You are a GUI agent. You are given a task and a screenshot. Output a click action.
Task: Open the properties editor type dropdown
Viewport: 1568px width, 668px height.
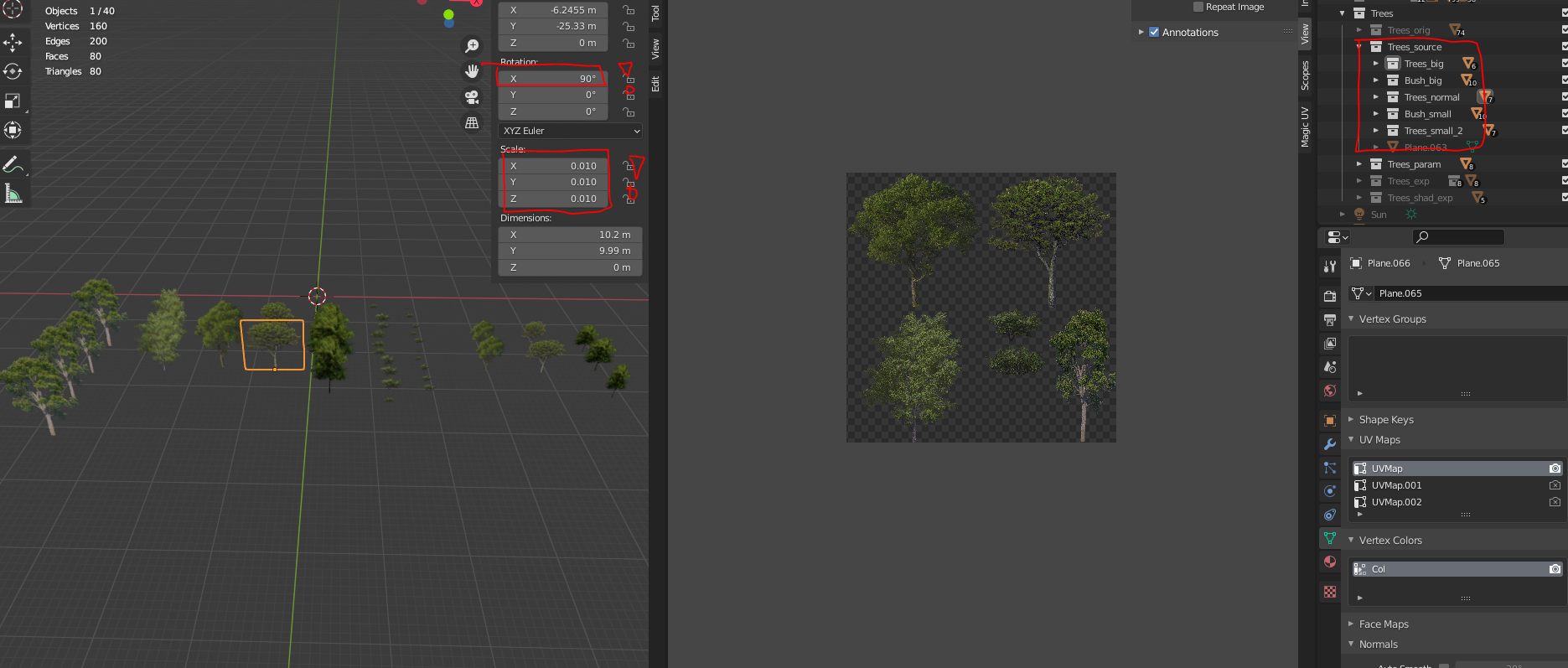point(1338,237)
